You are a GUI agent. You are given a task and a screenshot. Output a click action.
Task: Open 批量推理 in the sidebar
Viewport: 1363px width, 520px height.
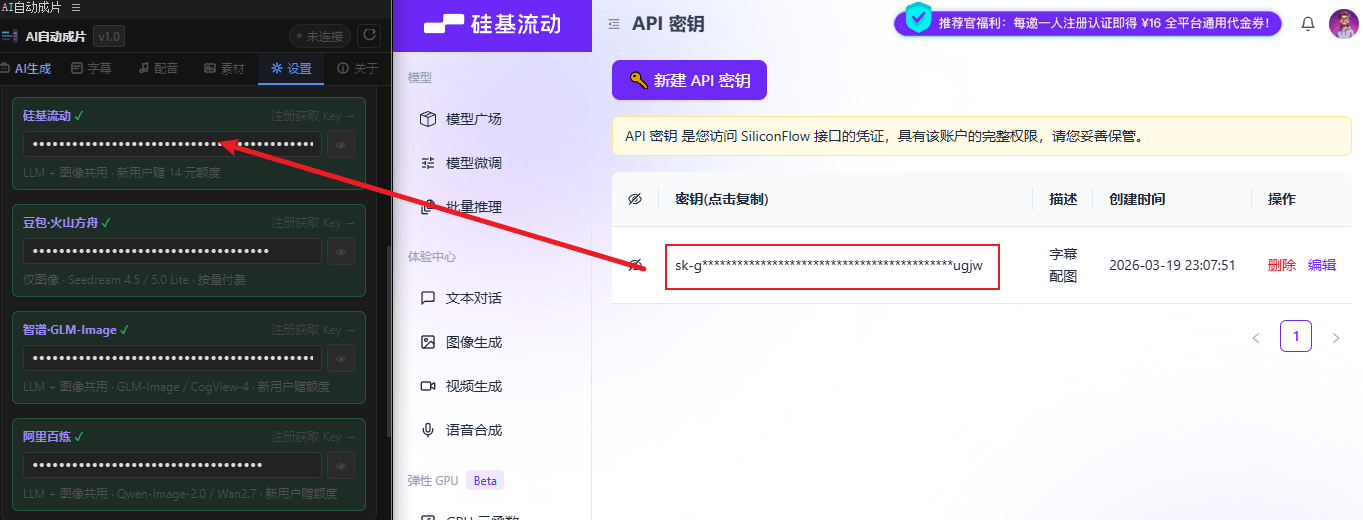474,207
